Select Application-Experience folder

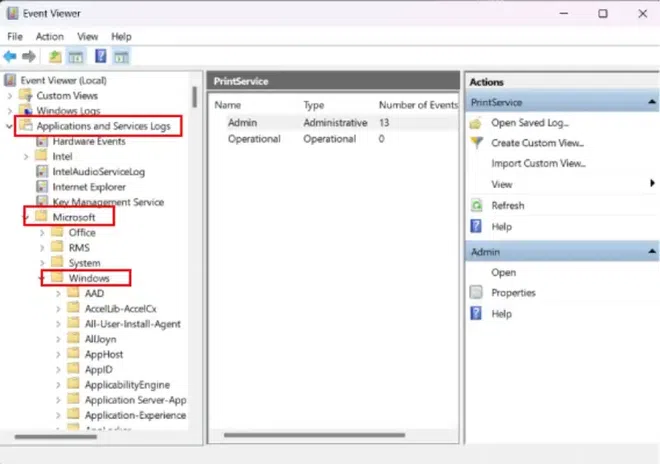pos(135,415)
